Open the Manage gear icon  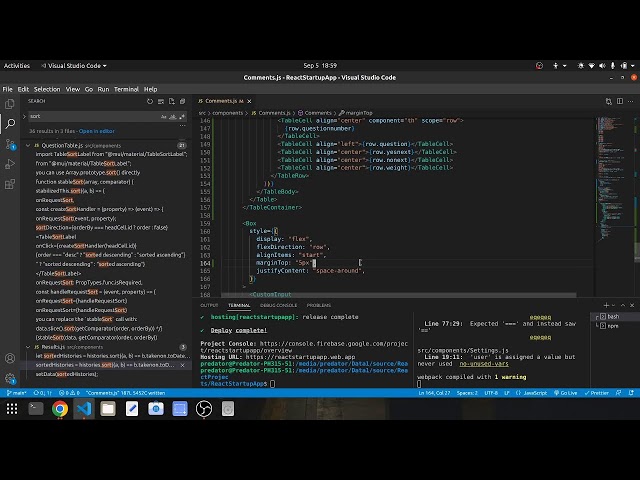[x=10, y=378]
